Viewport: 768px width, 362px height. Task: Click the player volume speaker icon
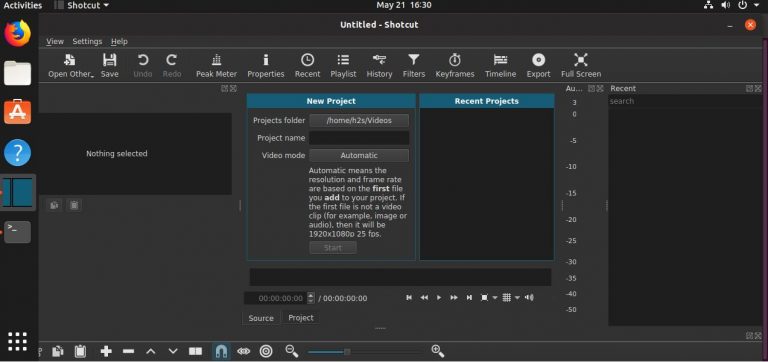click(x=529, y=297)
